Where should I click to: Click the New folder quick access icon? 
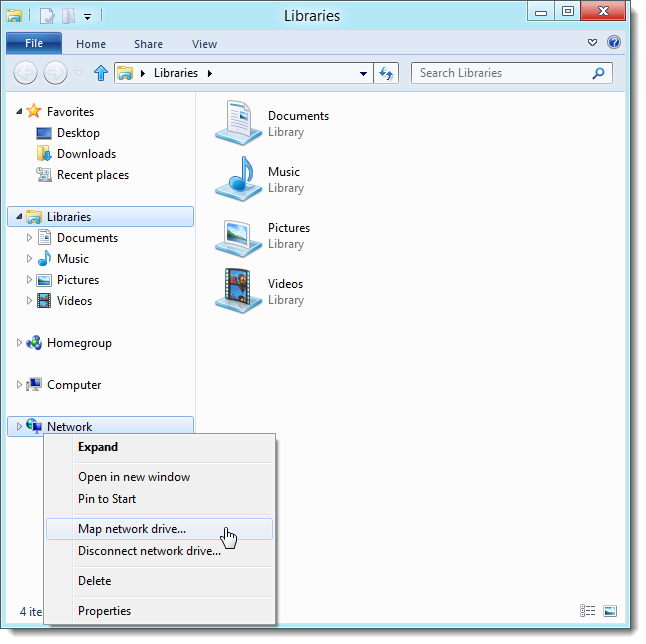click(x=68, y=16)
